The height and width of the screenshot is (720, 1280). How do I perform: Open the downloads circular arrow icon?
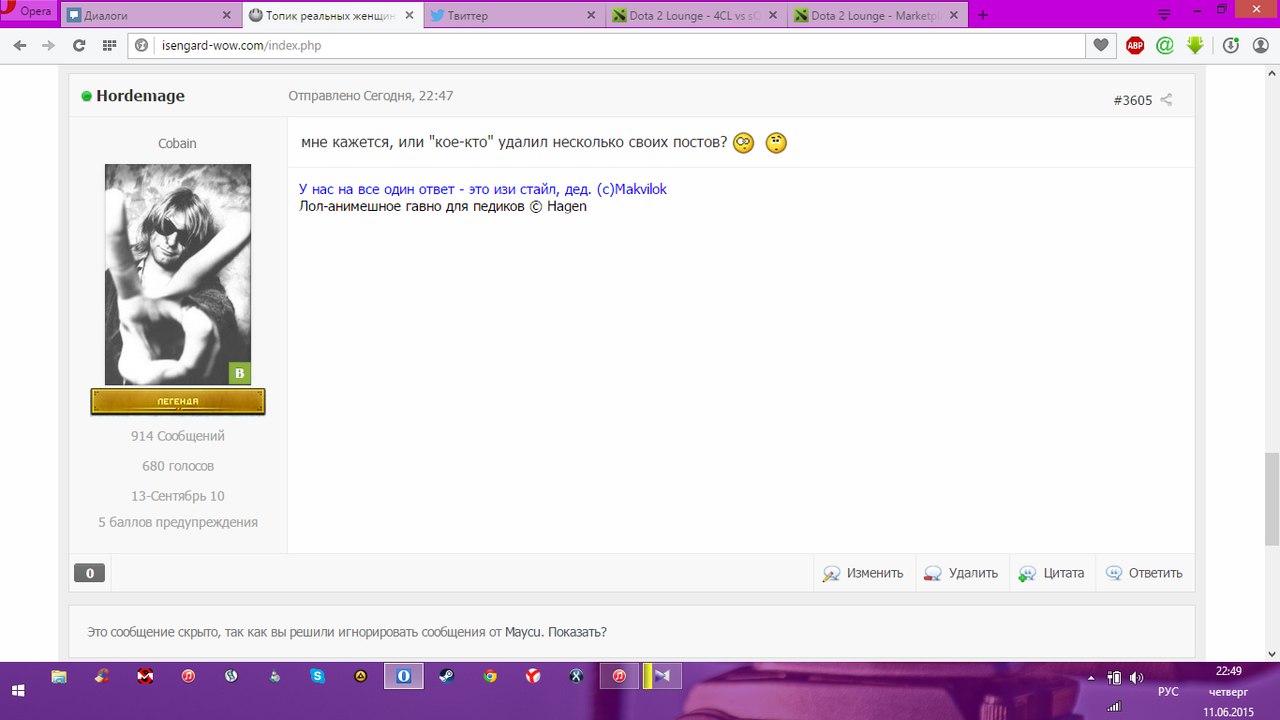click(x=1231, y=45)
